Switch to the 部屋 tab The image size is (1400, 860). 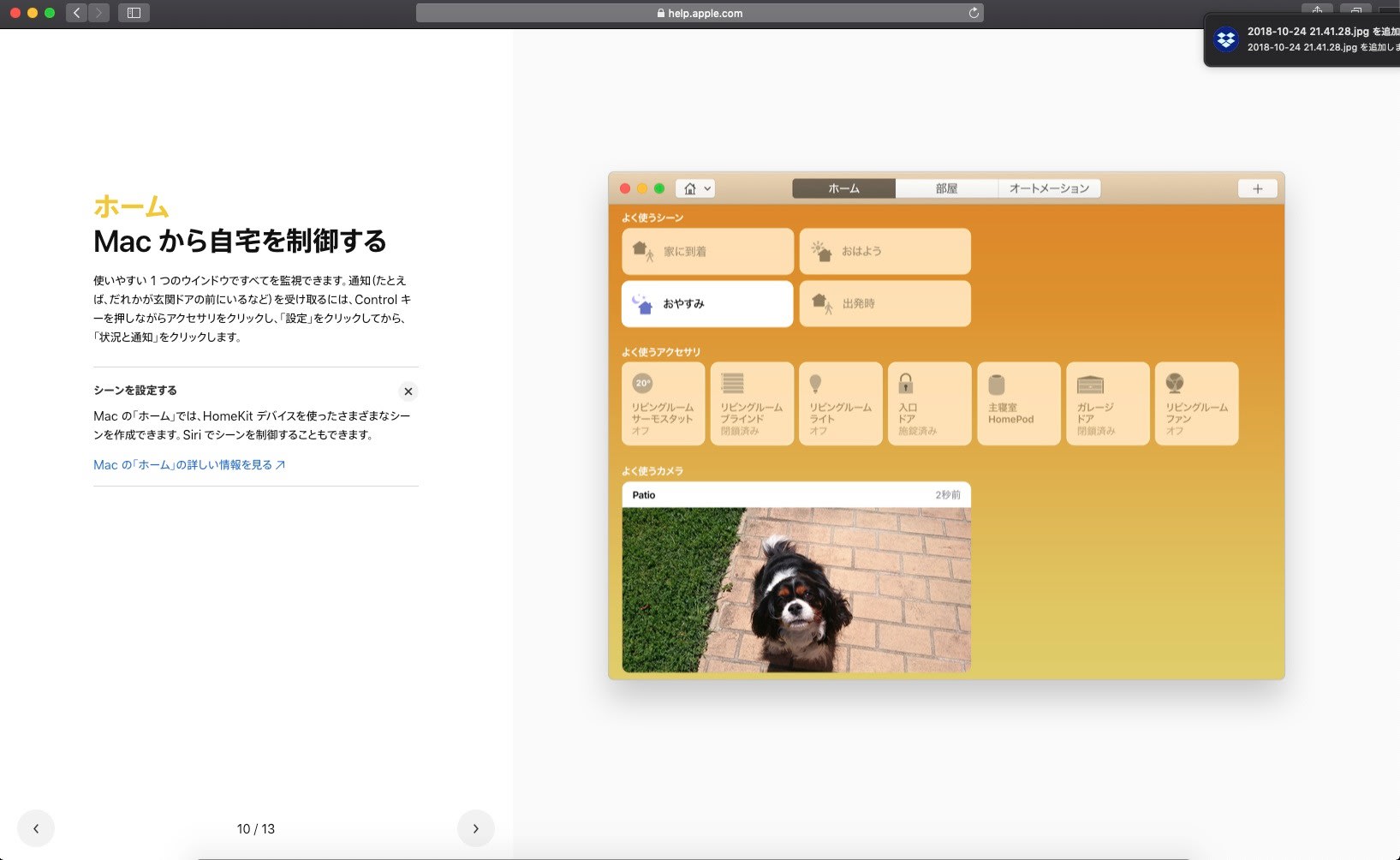pyautogui.click(x=946, y=188)
